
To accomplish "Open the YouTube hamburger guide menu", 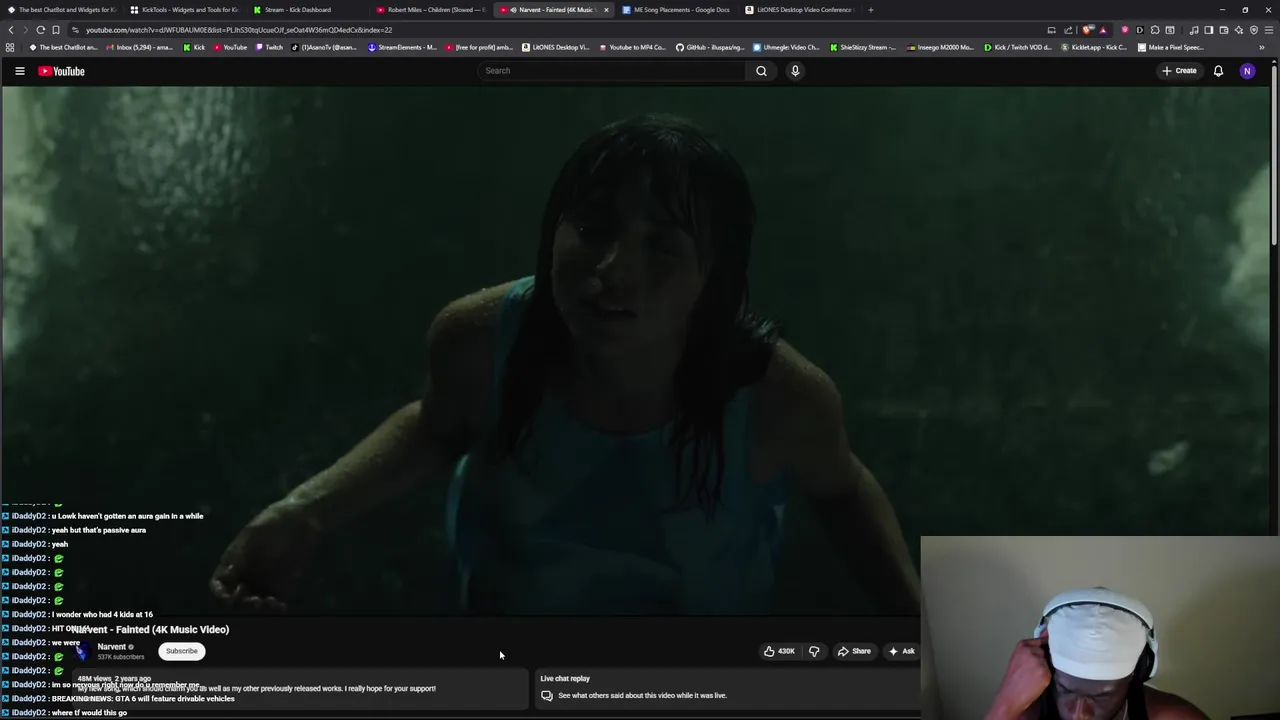I will (x=19, y=71).
